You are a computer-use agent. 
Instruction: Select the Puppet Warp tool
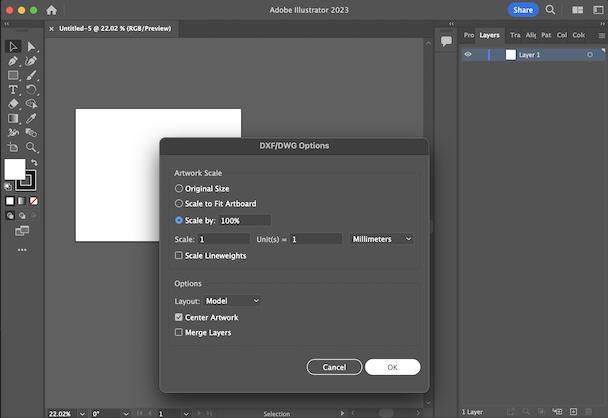[13, 133]
